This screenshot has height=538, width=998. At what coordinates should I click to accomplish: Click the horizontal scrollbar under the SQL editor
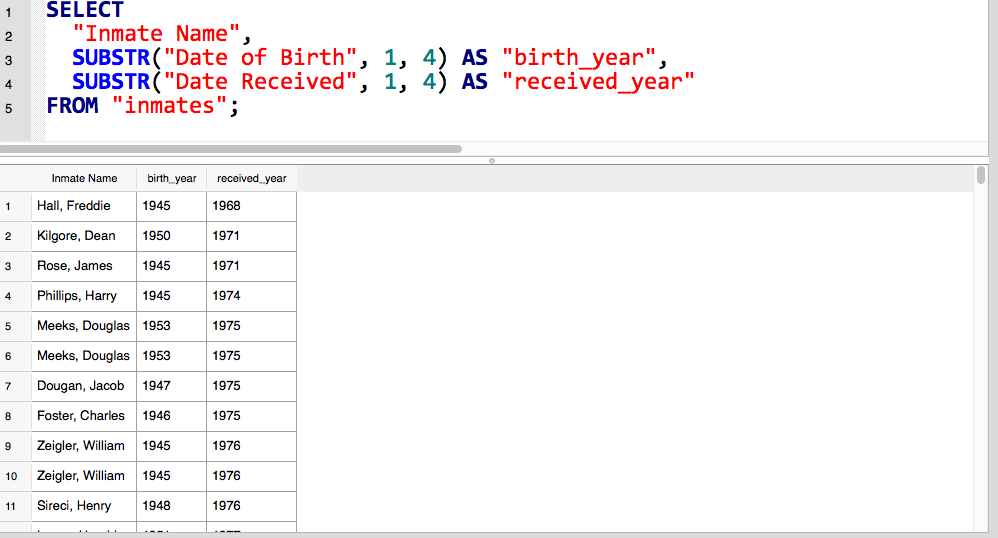click(x=230, y=149)
